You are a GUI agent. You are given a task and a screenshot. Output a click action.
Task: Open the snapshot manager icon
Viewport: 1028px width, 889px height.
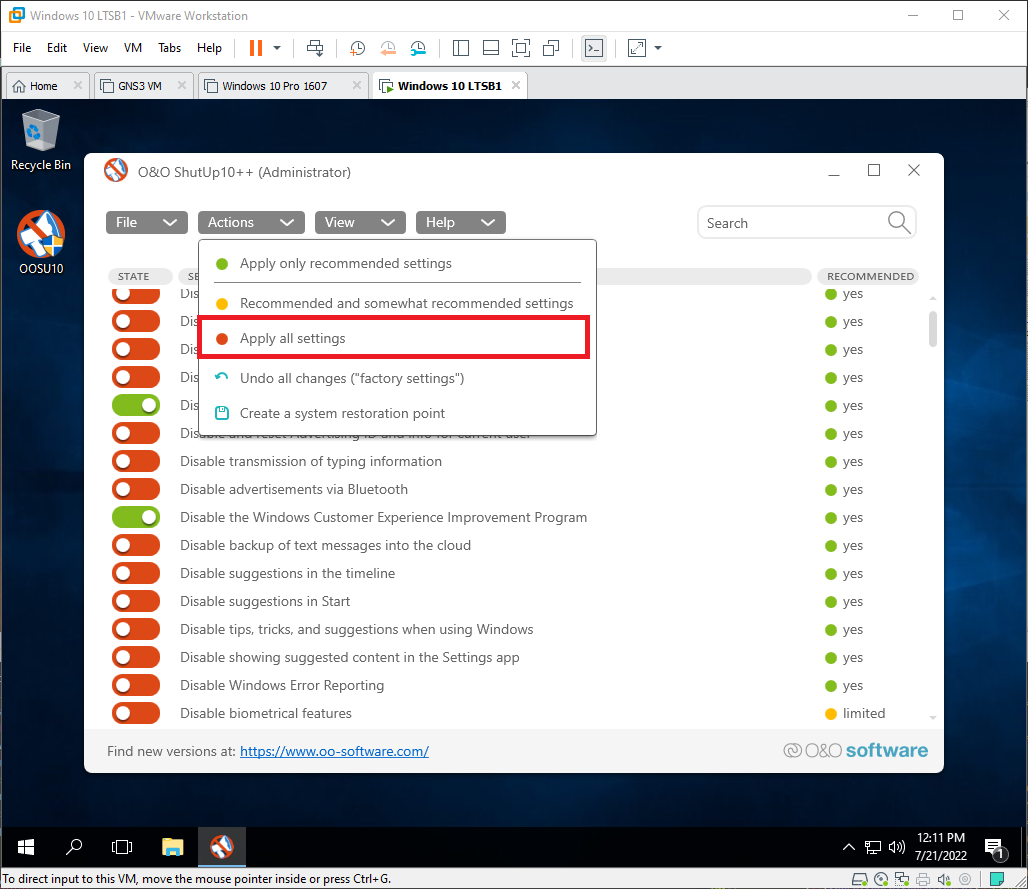click(x=418, y=48)
